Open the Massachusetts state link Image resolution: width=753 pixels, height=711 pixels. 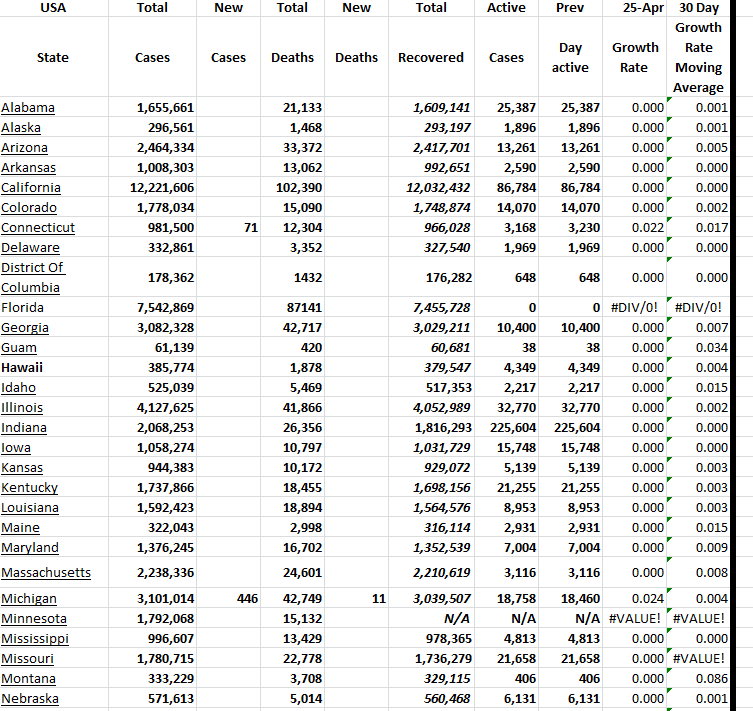tap(46, 573)
